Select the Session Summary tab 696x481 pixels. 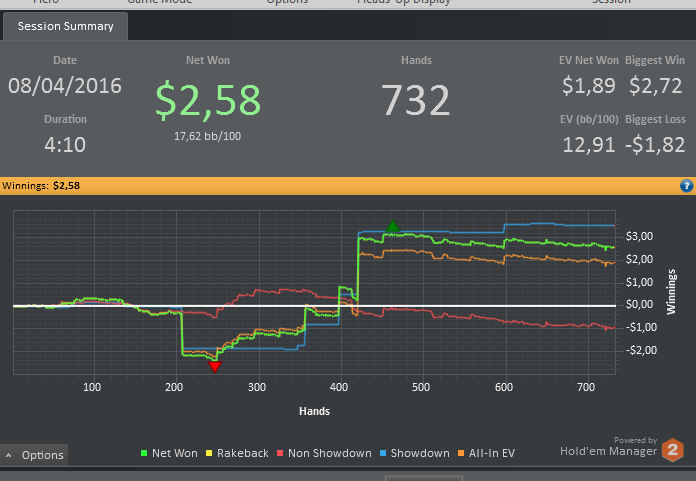tap(65, 26)
